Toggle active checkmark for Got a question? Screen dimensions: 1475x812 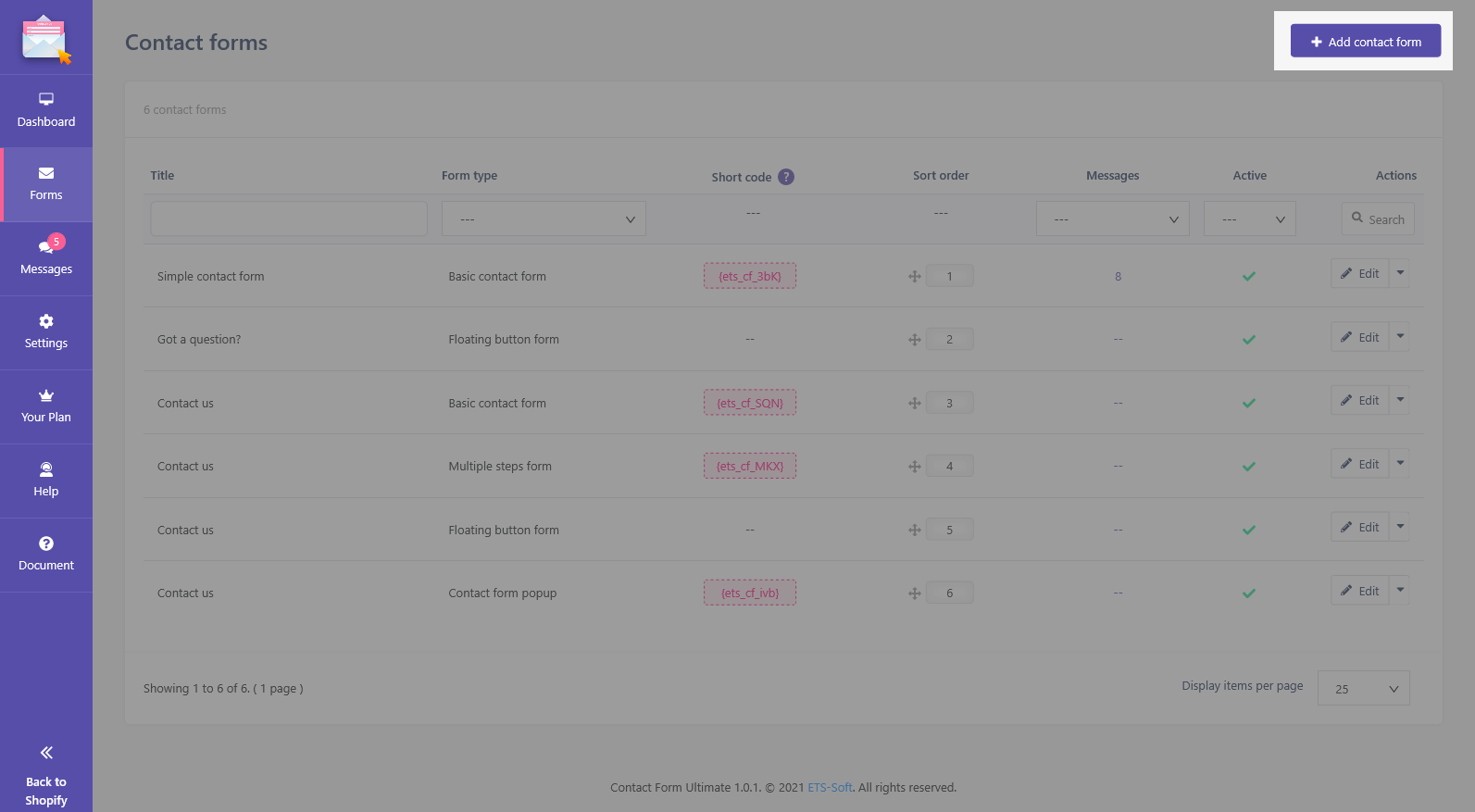[1249, 340]
